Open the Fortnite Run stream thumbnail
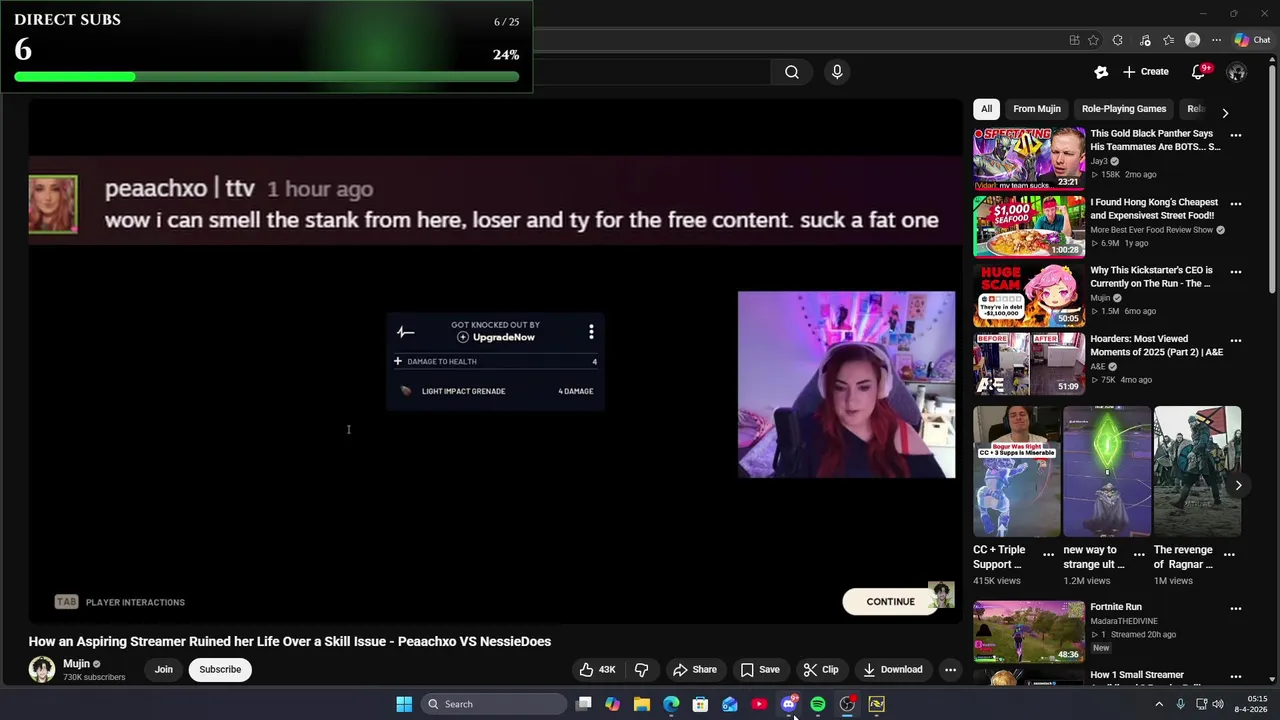Viewport: 1280px width, 720px height. [1029, 631]
